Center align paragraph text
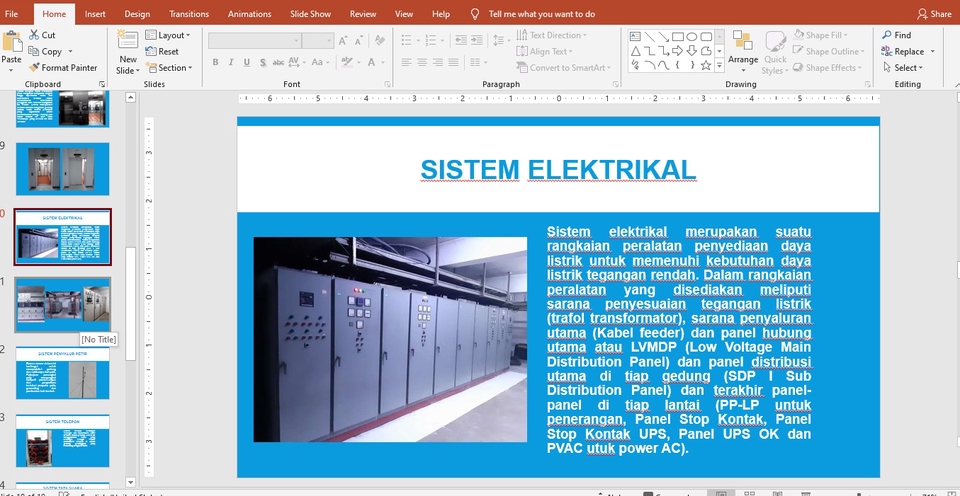 (x=422, y=62)
